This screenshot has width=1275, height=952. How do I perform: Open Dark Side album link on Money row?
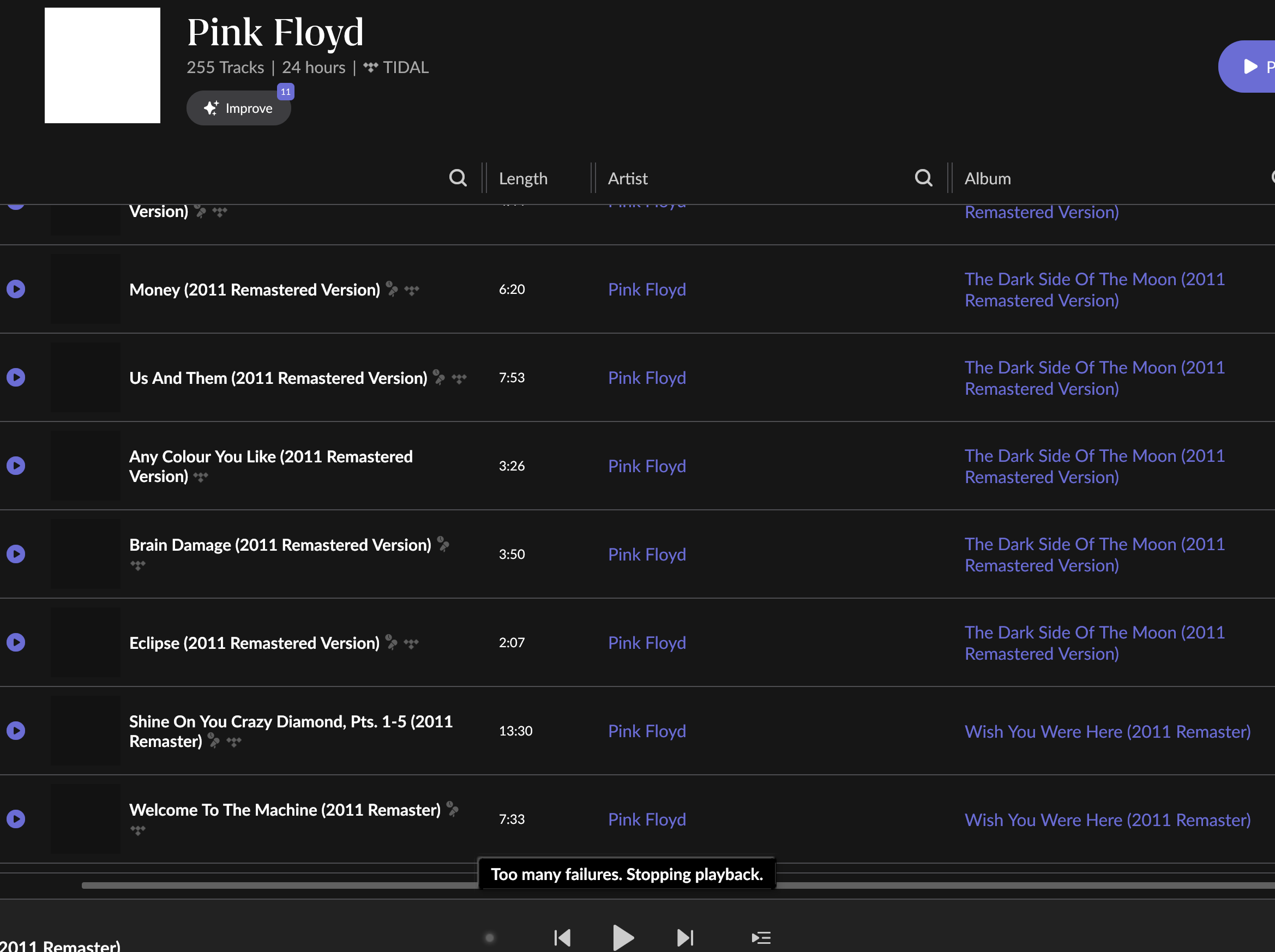pos(1094,290)
